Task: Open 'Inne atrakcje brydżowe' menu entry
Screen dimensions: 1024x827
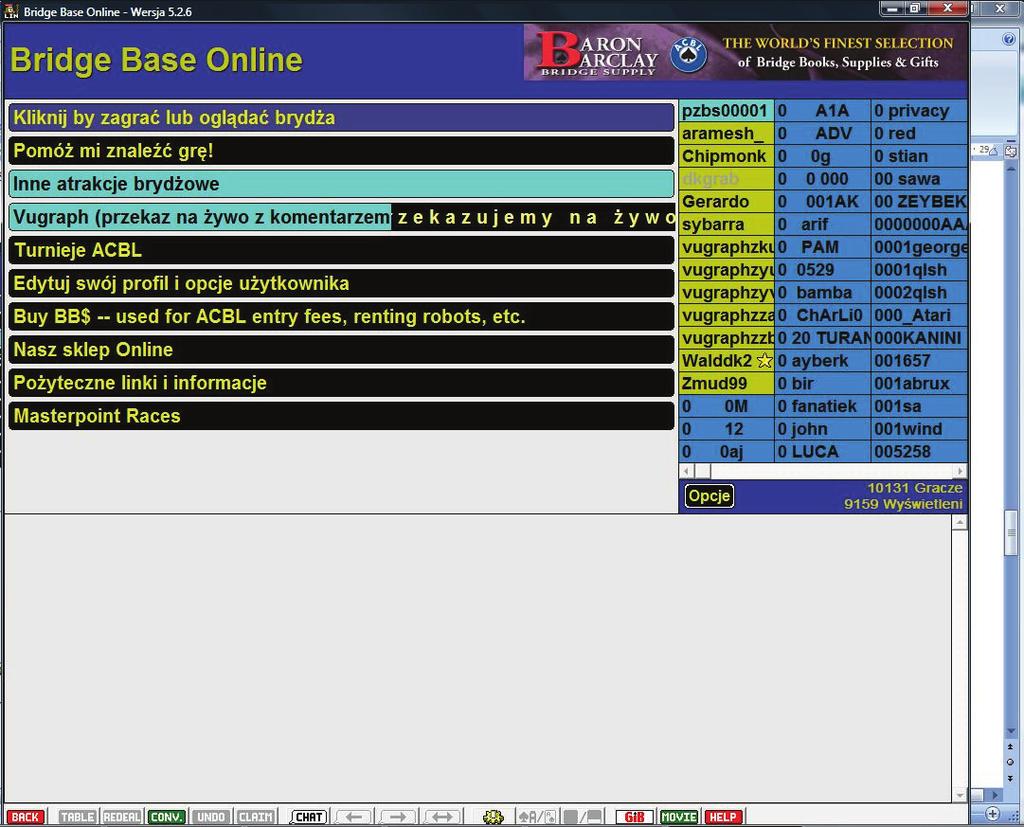Action: click(342, 184)
